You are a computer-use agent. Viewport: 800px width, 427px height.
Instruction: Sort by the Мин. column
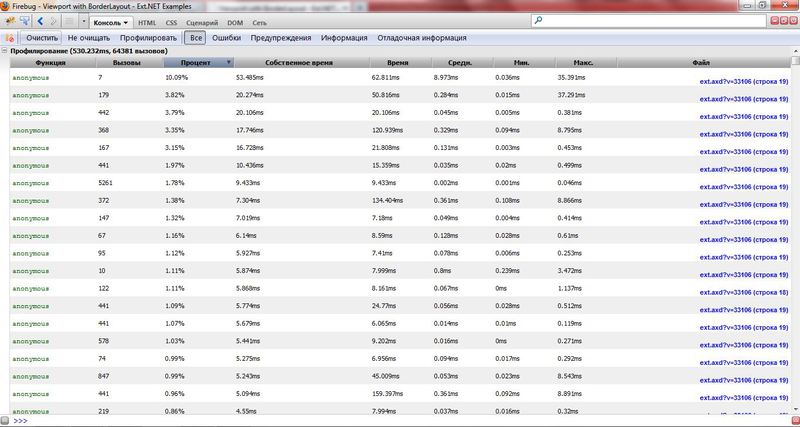[524, 63]
